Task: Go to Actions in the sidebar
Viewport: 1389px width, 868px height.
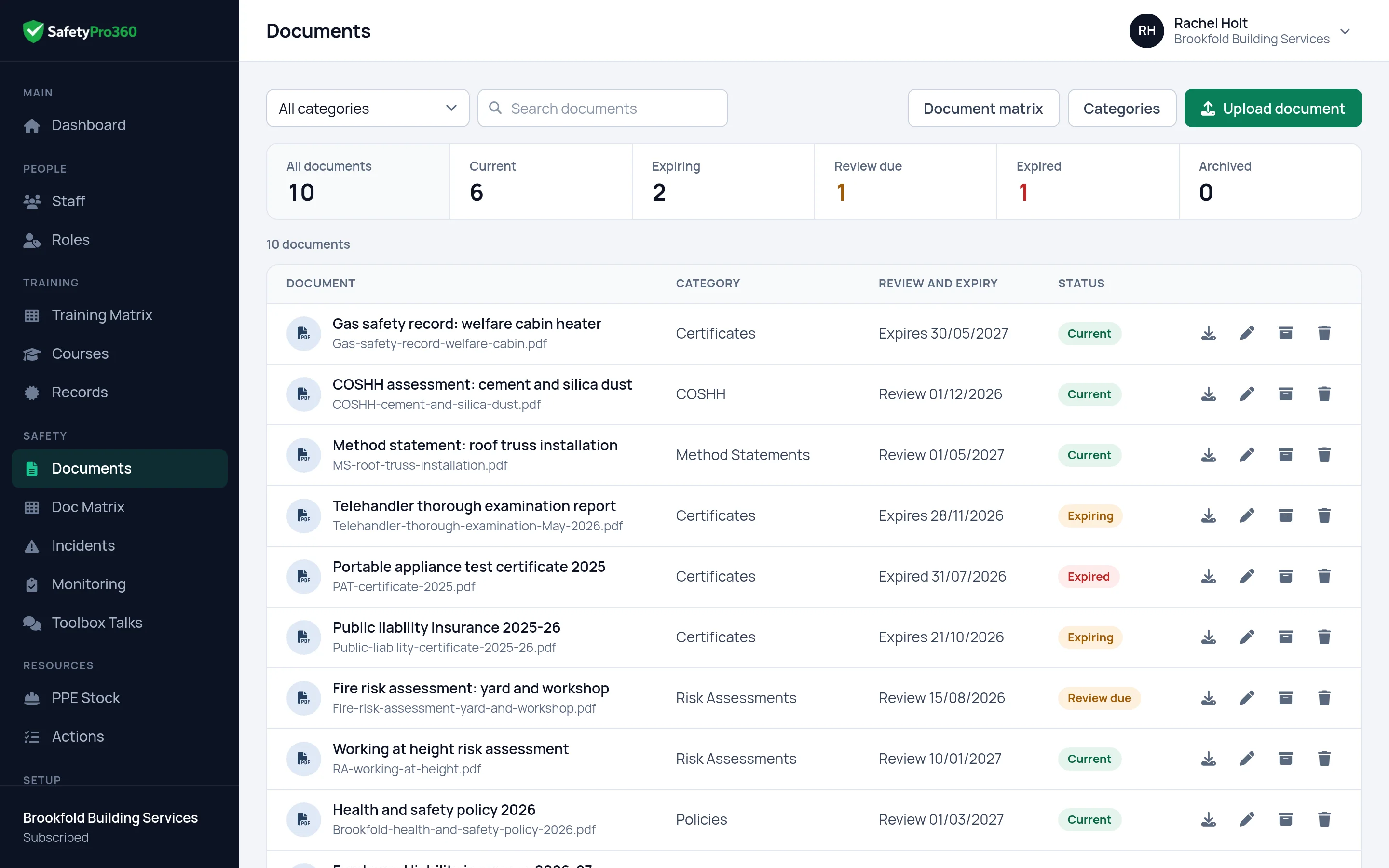Action: click(x=120, y=736)
